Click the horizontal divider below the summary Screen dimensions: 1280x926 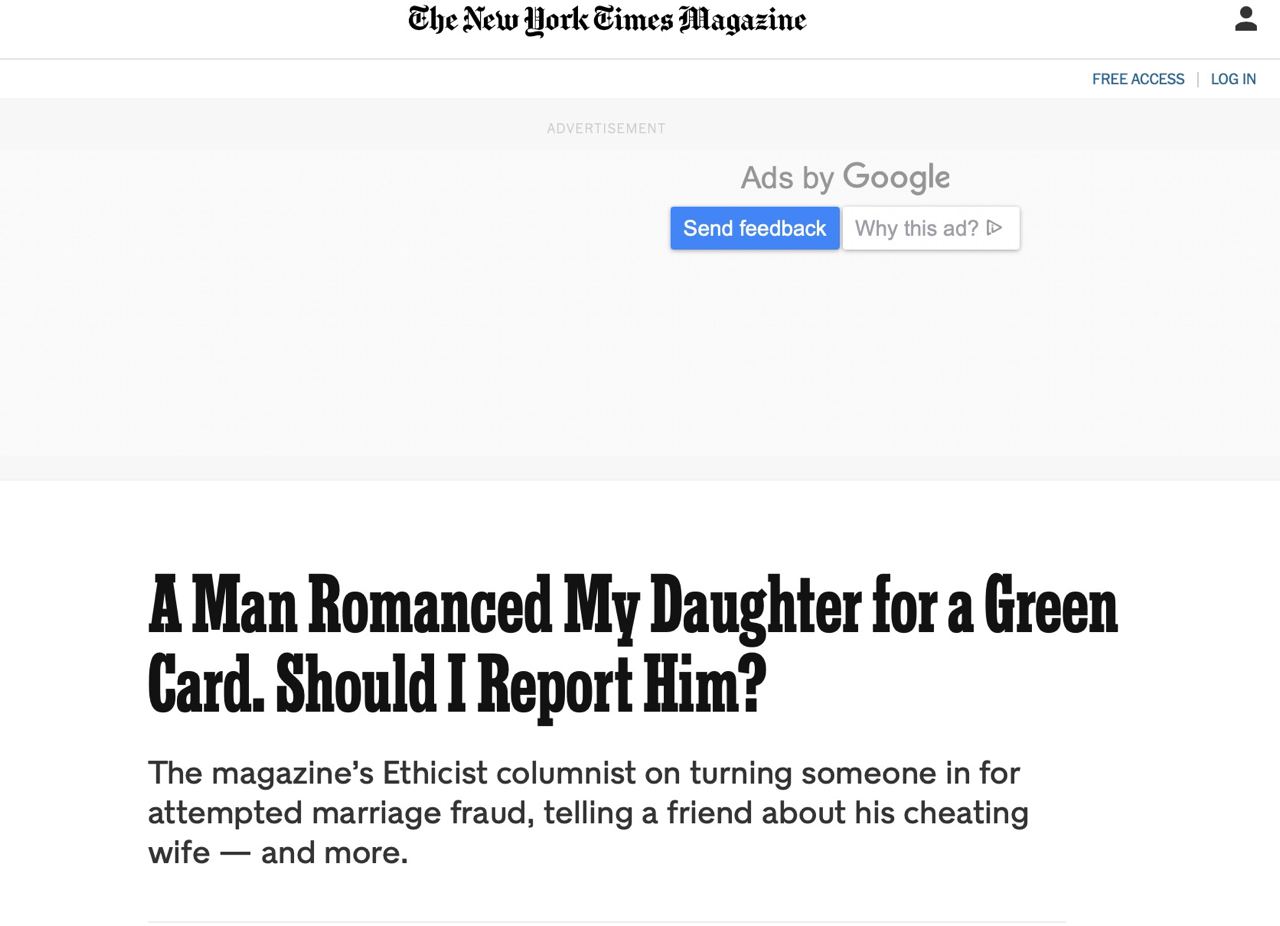tap(607, 921)
